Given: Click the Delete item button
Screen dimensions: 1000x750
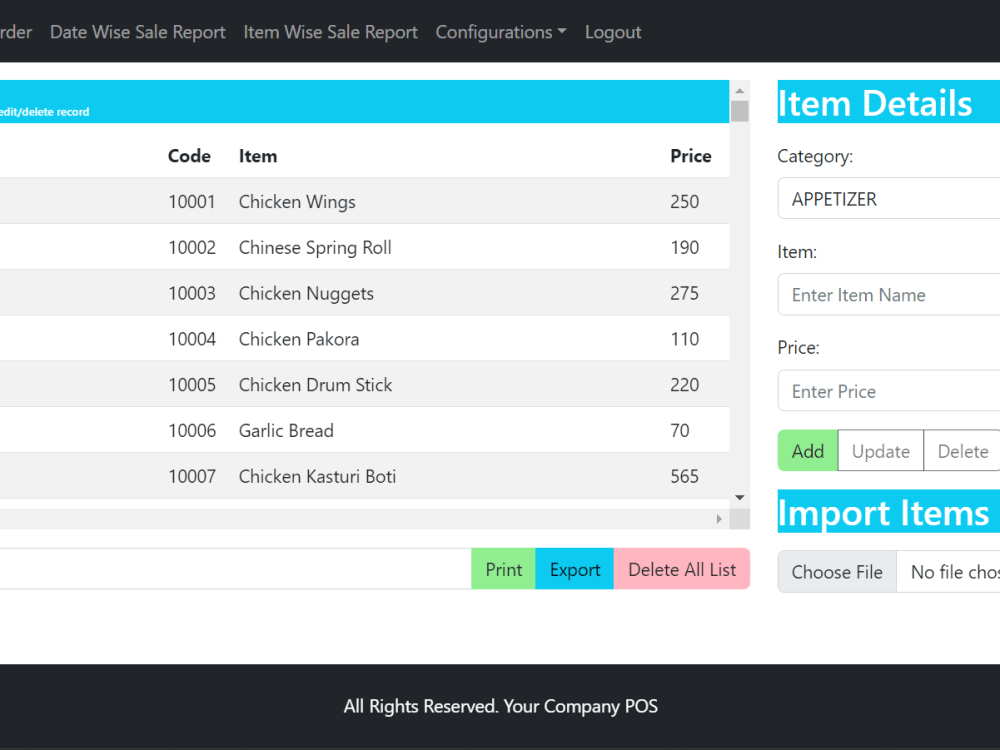Looking at the screenshot, I should click(962, 451).
